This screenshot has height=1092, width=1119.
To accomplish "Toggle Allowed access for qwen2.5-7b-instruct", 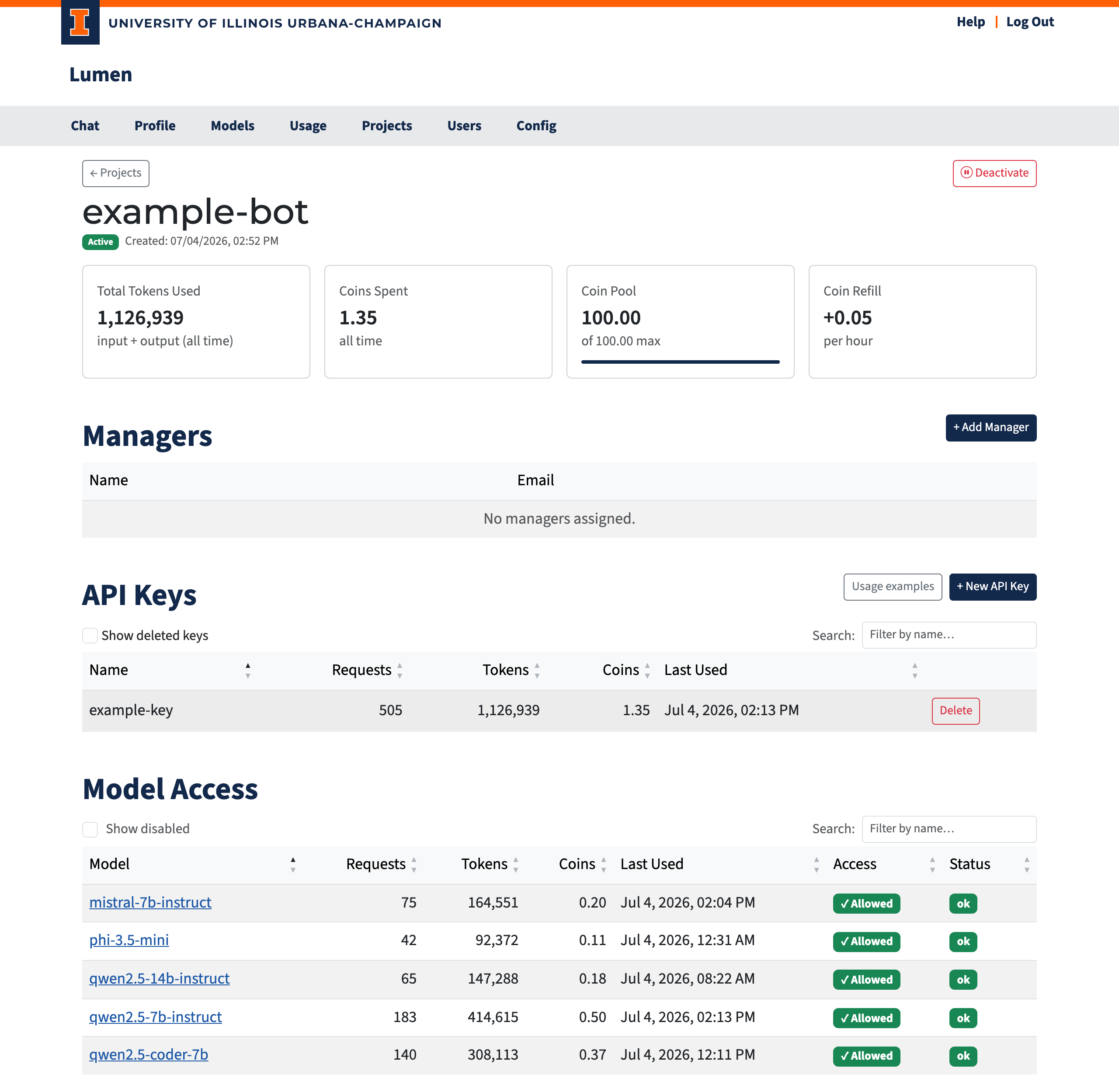I will click(866, 1018).
